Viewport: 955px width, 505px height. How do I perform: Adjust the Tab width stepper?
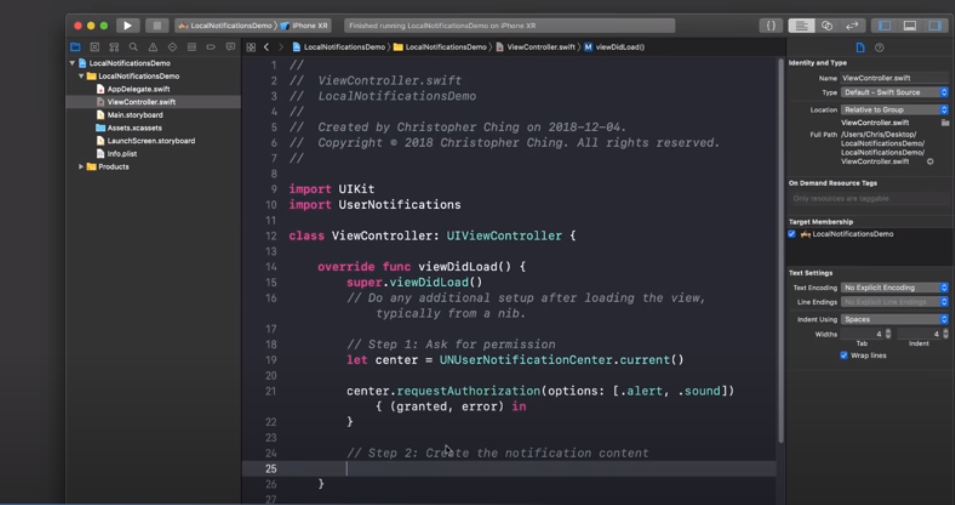click(888, 334)
